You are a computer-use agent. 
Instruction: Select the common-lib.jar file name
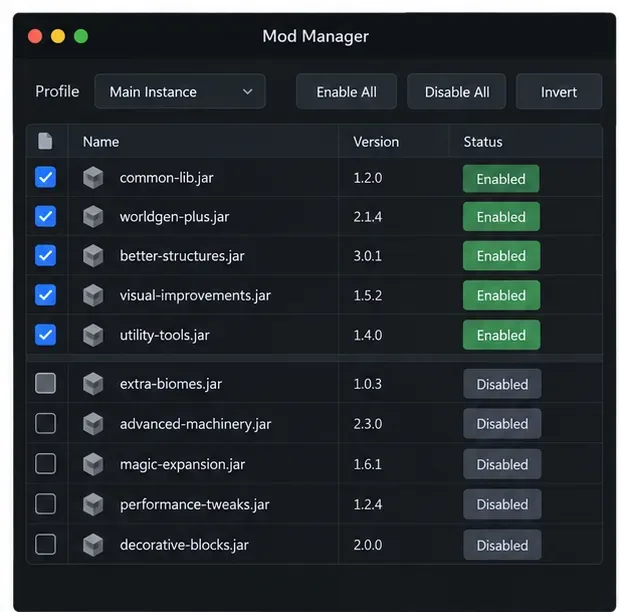[166, 178]
